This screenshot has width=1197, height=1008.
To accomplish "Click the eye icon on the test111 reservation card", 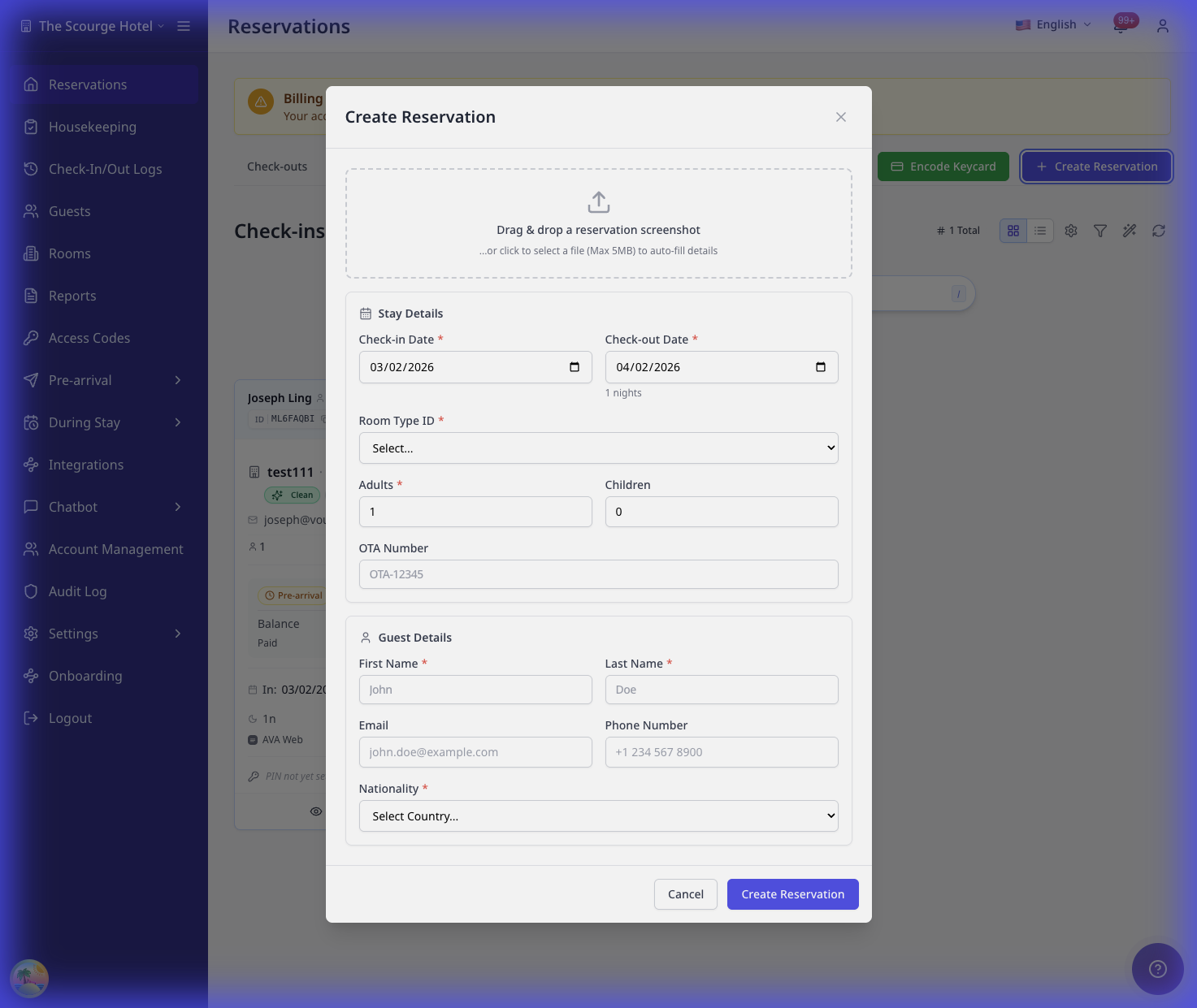I will [316, 811].
